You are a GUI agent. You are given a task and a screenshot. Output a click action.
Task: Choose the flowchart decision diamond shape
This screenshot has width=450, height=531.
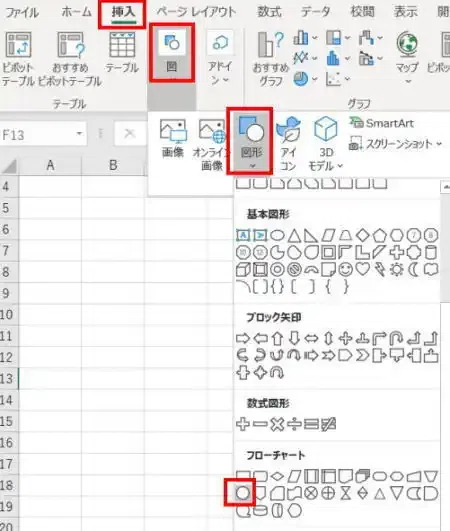coord(277,476)
